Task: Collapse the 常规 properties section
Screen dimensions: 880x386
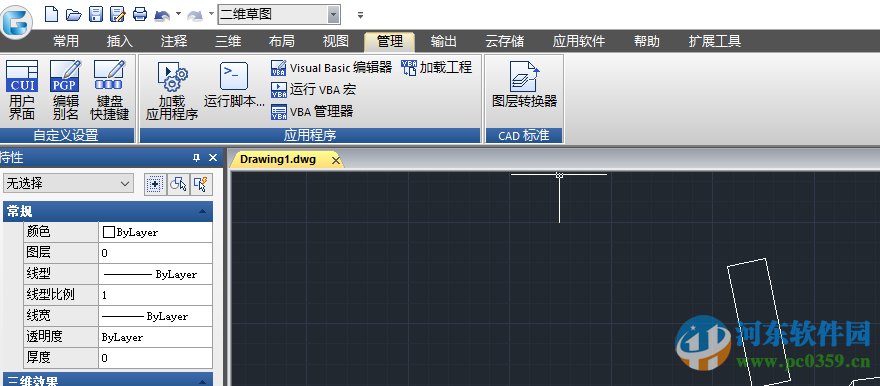Action: [x=202, y=212]
